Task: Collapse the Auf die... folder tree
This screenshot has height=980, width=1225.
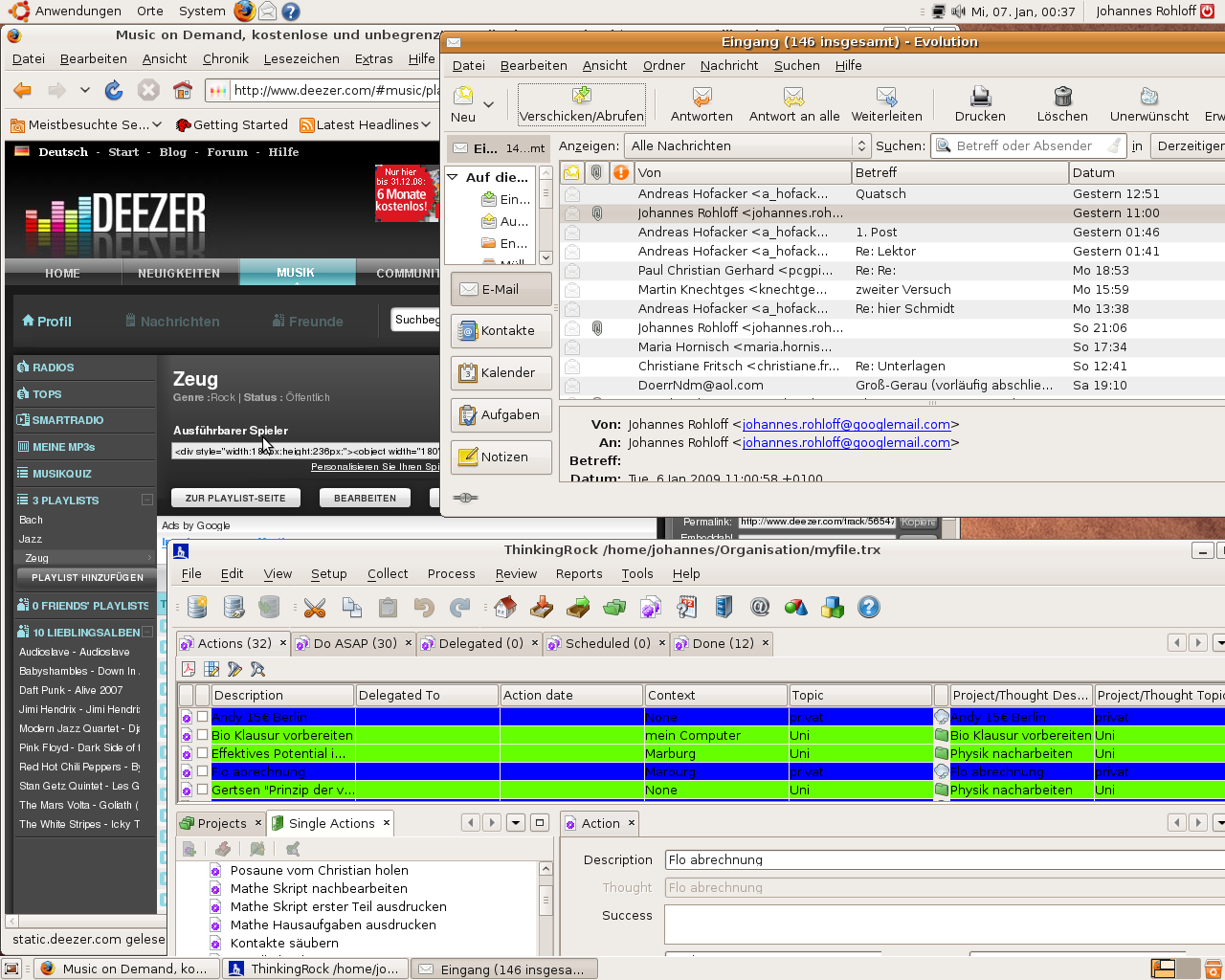Action: (x=453, y=177)
